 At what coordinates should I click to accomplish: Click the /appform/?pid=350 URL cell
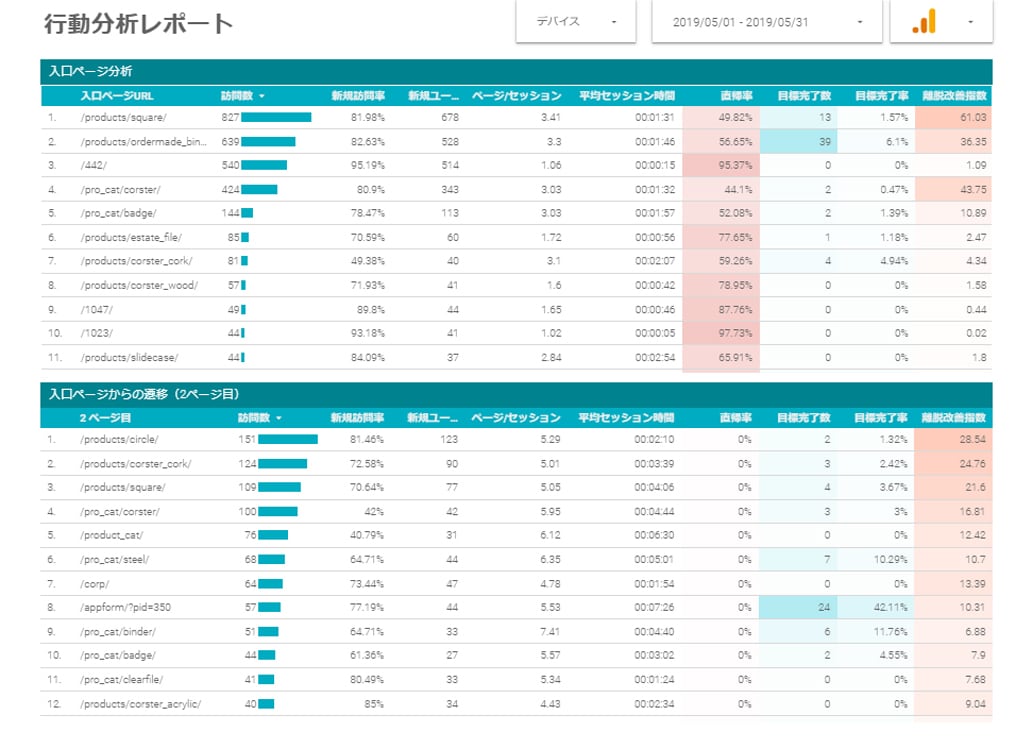point(125,608)
